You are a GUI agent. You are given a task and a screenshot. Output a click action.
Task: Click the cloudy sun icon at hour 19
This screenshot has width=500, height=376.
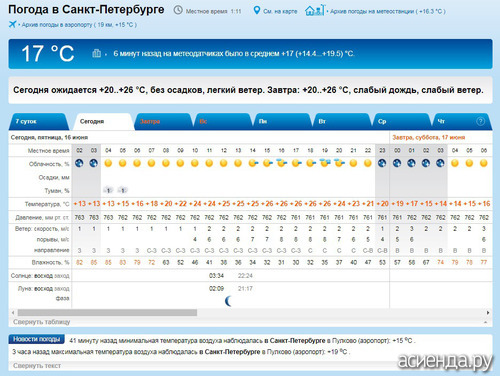point(325,163)
